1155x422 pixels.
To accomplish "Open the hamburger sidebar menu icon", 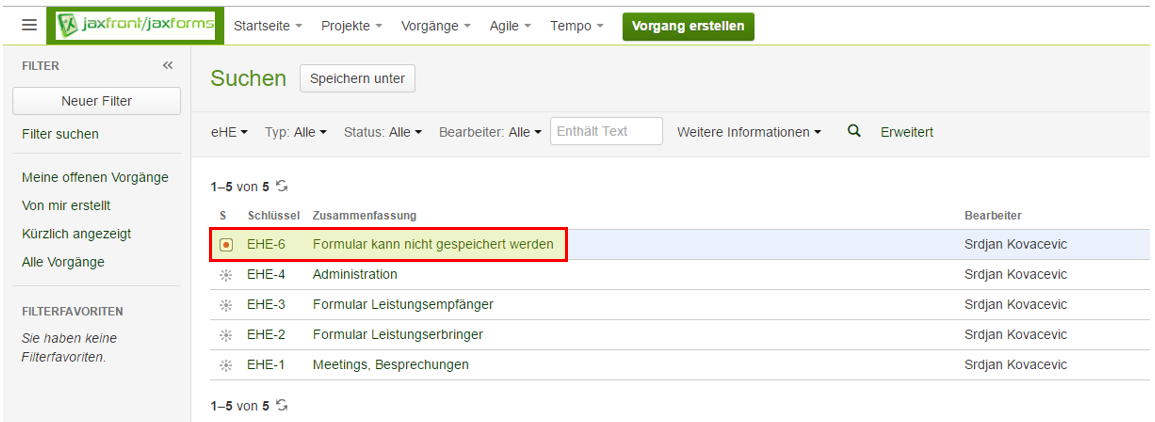I will click(x=29, y=26).
